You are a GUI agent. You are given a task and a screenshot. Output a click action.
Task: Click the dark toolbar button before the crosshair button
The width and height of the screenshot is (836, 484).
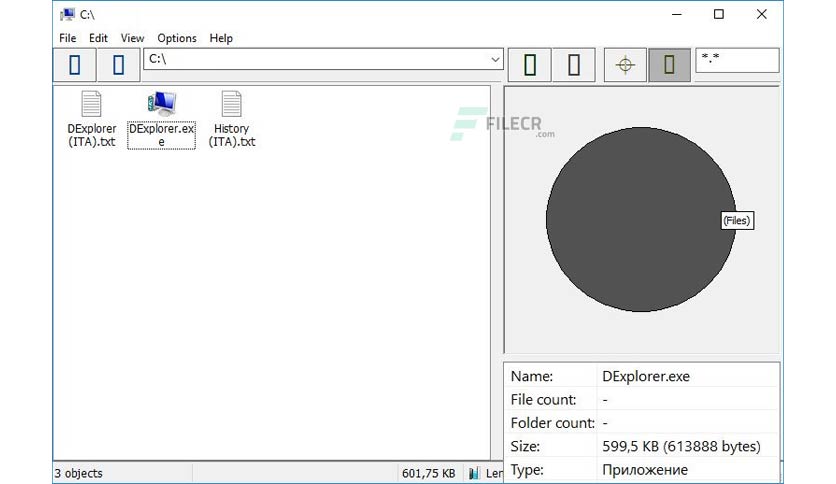tap(574, 64)
